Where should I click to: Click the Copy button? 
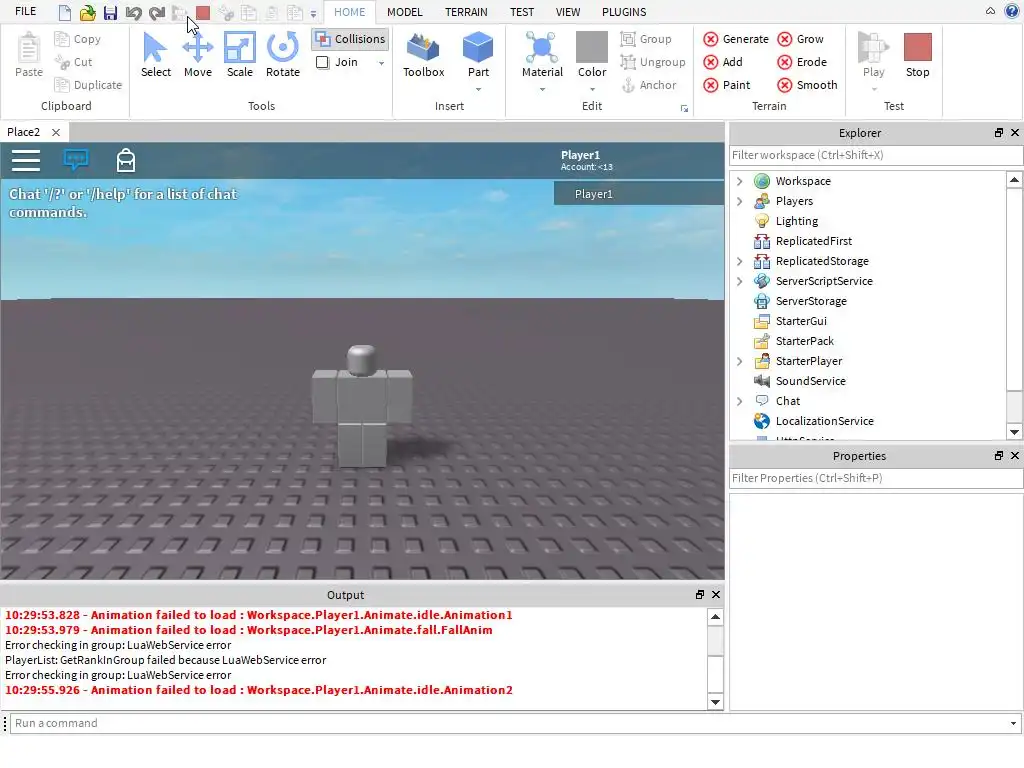pos(78,39)
